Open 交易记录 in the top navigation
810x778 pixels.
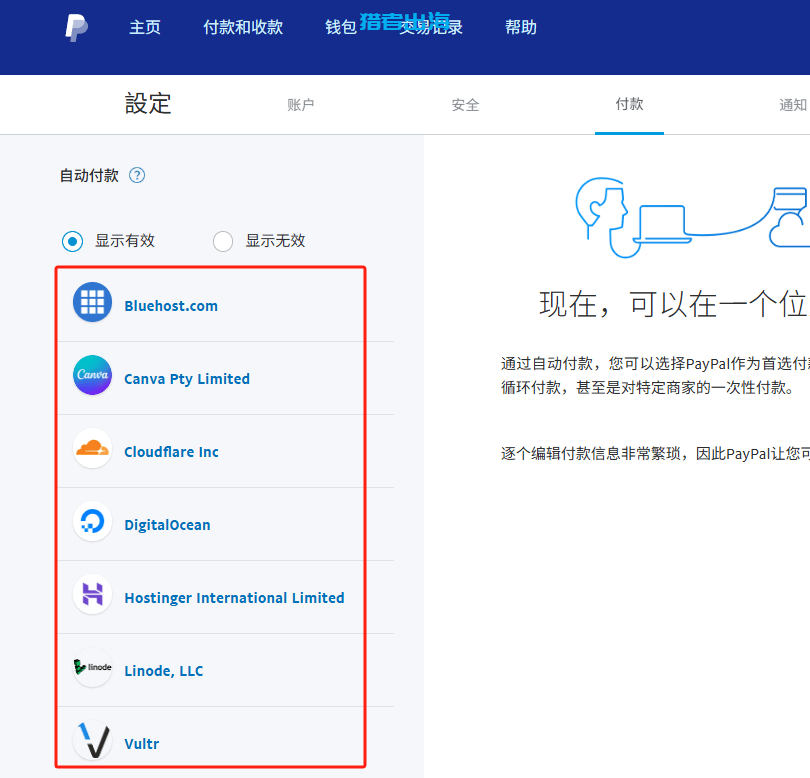pyautogui.click(x=431, y=27)
